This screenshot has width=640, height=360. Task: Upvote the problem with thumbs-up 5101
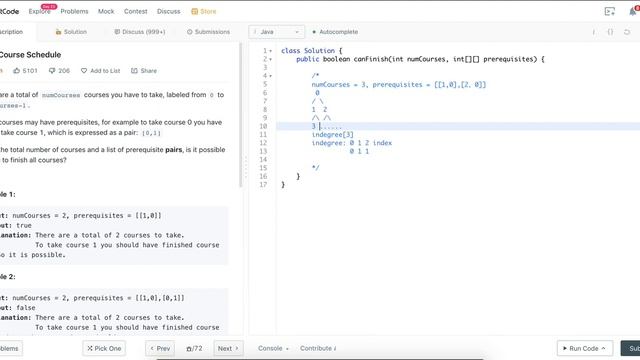[25, 71]
